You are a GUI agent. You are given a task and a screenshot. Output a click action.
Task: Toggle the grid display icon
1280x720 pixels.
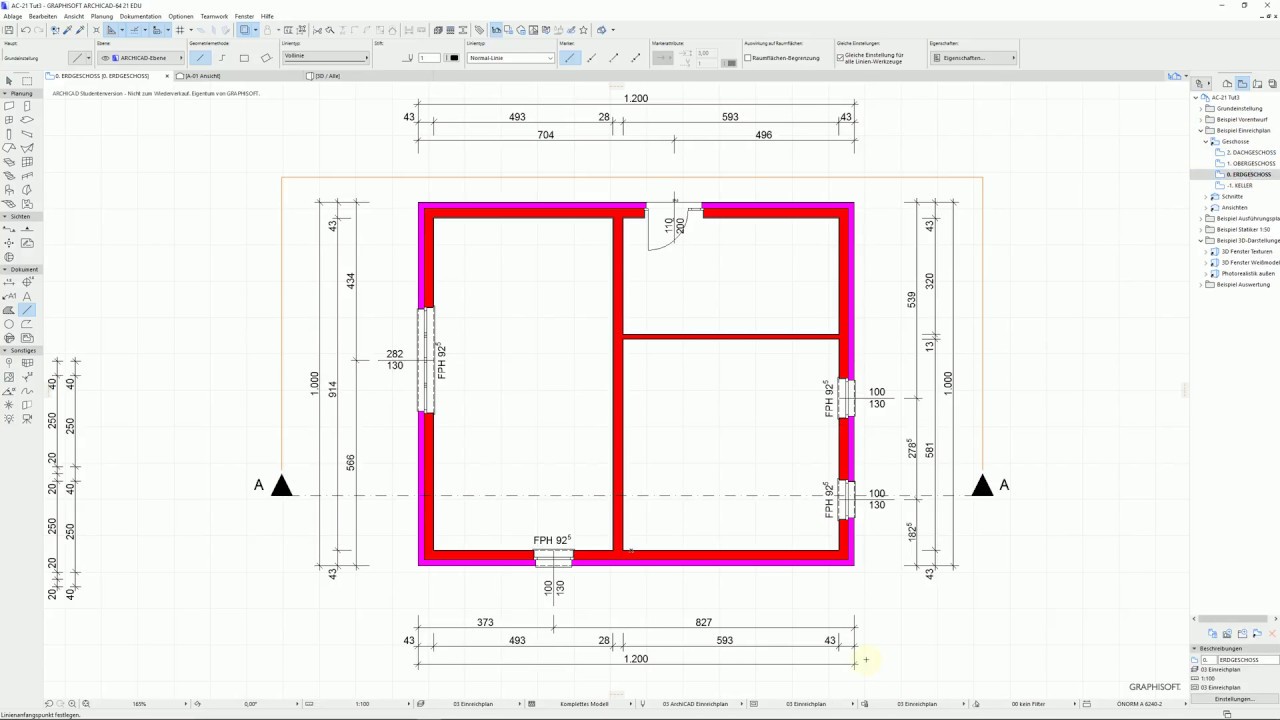[x=180, y=30]
